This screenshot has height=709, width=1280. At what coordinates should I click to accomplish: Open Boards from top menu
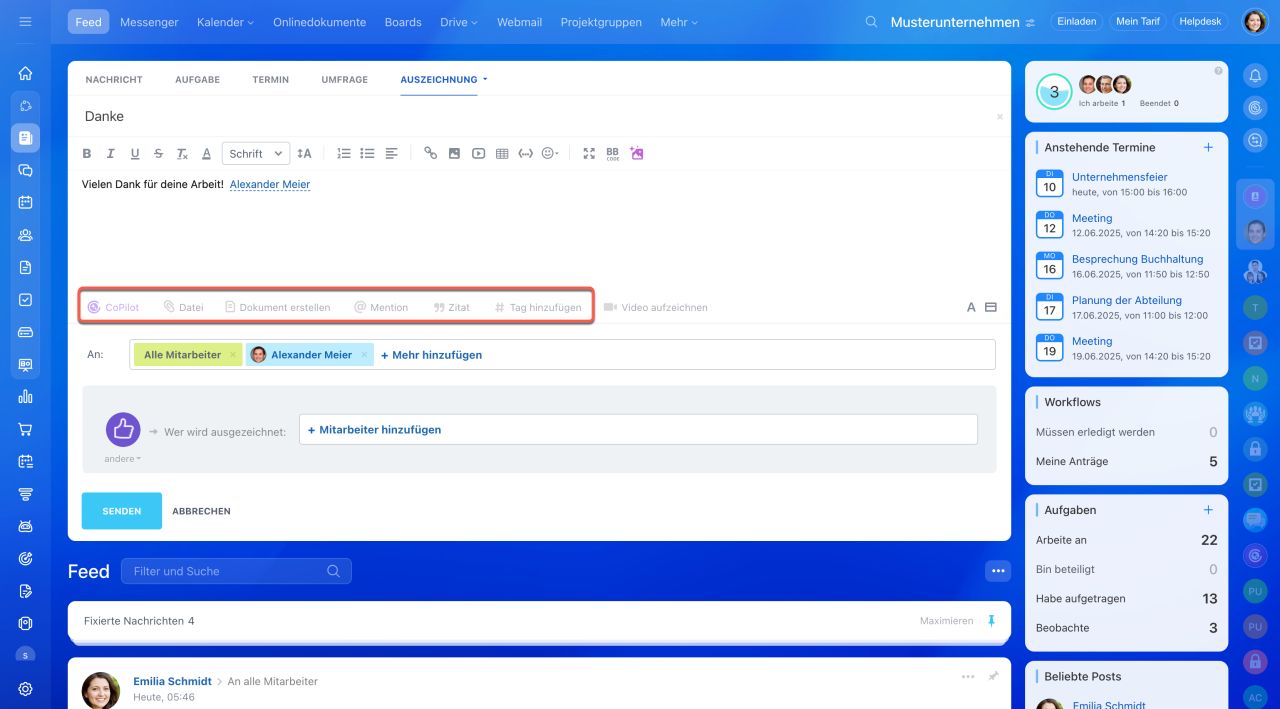coord(403,22)
